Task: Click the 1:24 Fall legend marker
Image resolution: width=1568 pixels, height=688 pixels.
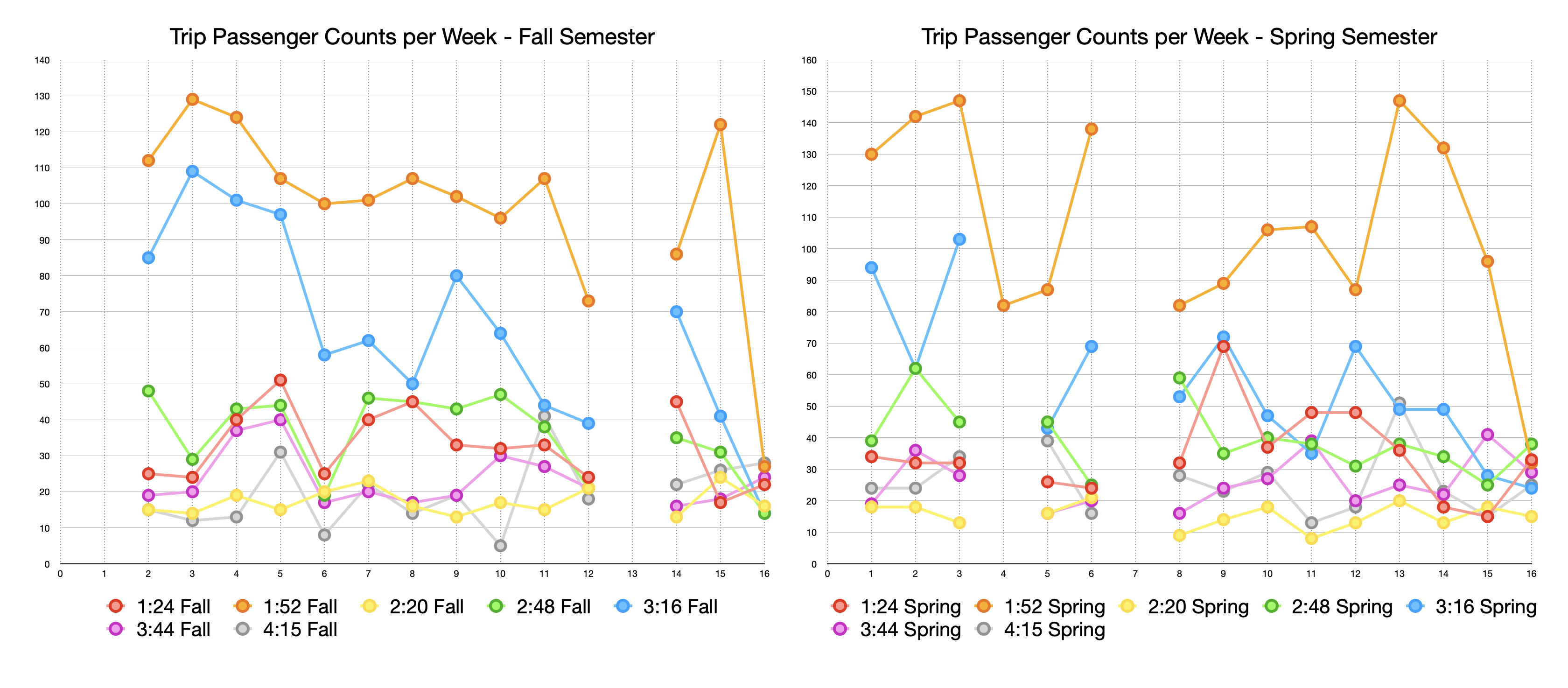Action: click(116, 606)
